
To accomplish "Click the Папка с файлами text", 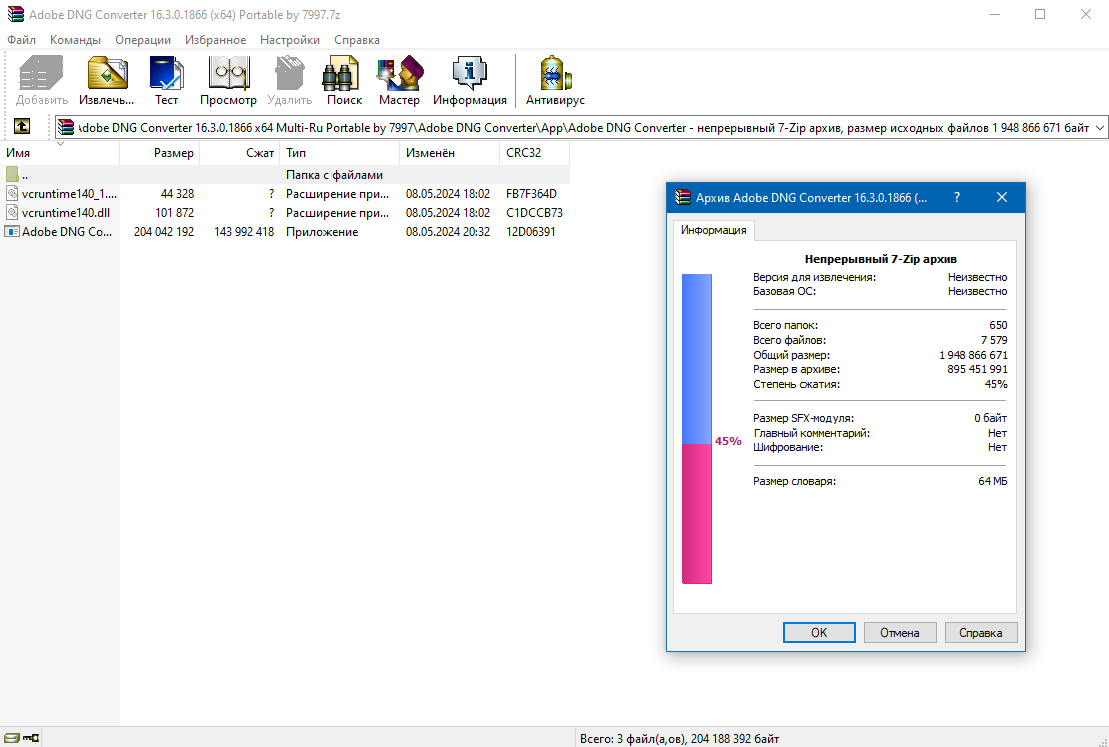I will click(335, 175).
